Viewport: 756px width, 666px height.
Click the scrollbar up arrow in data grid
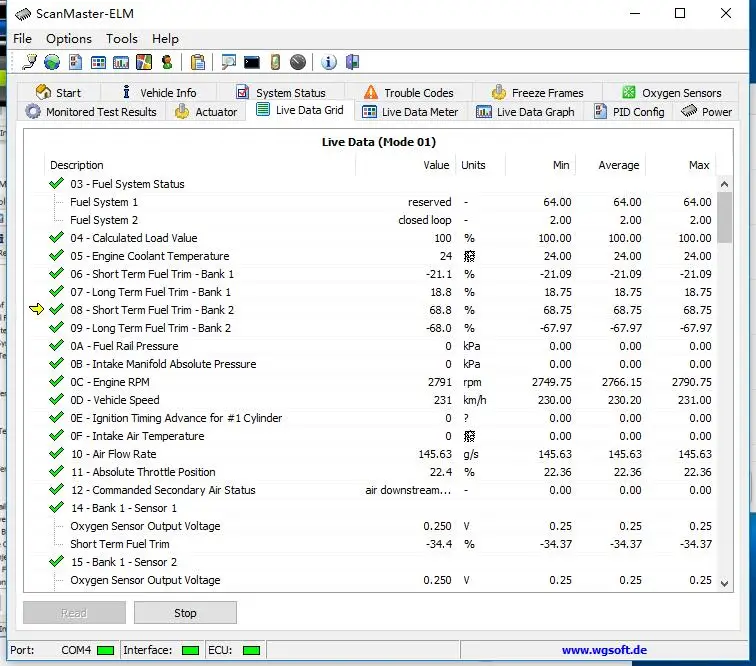coord(724,184)
